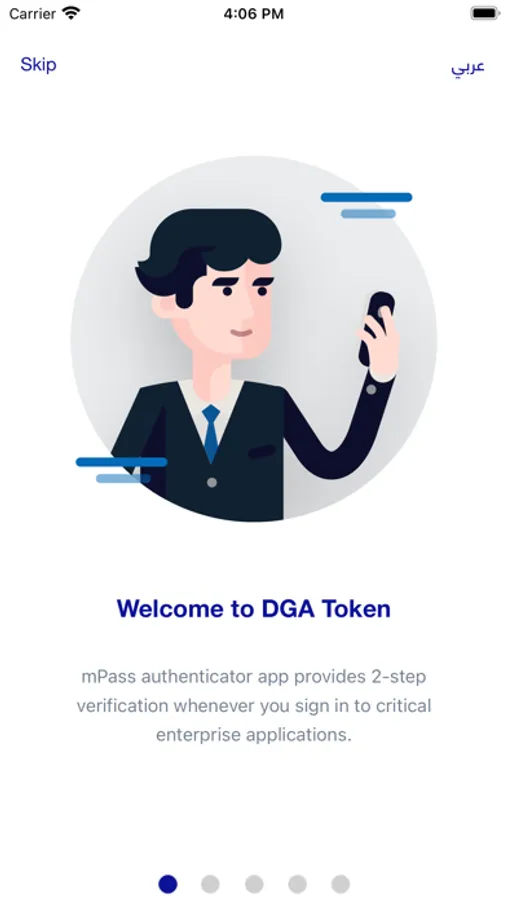This screenshot has height=900, width=507.
Task: Select the first onboarding page dot
Action: 168,884
